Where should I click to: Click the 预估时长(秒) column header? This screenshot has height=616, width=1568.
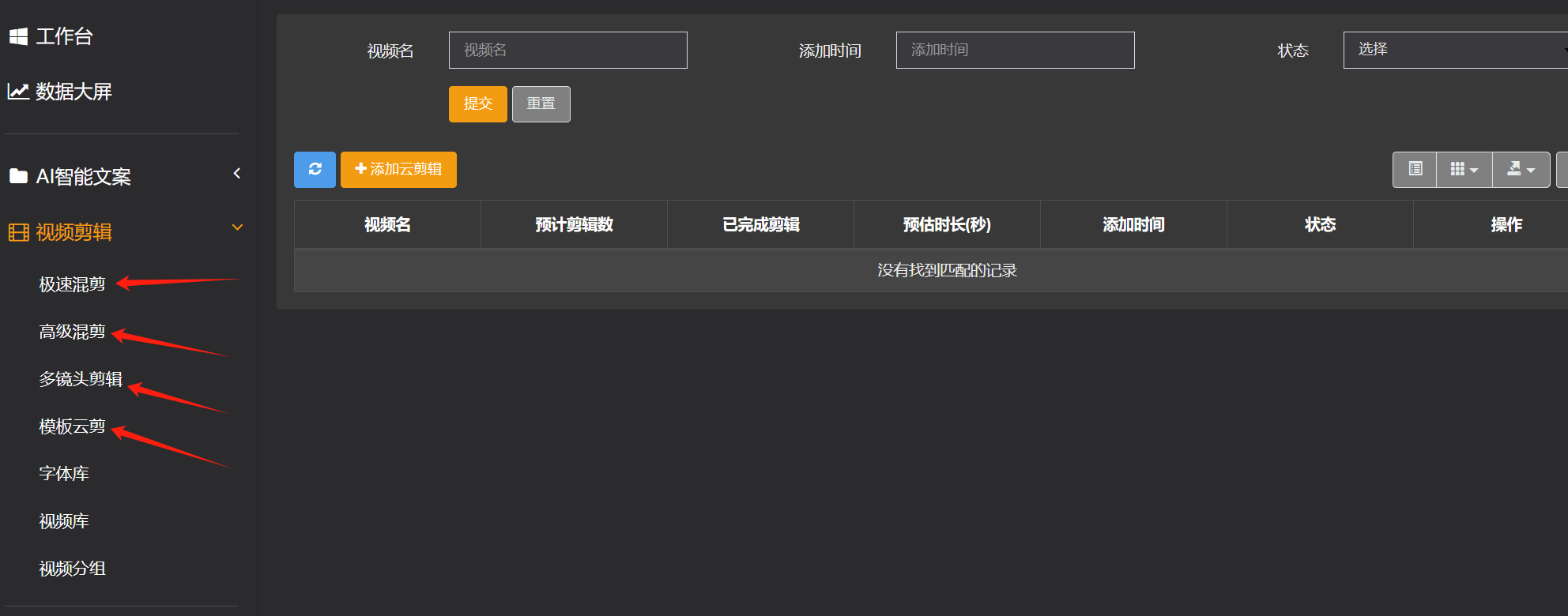(x=947, y=225)
